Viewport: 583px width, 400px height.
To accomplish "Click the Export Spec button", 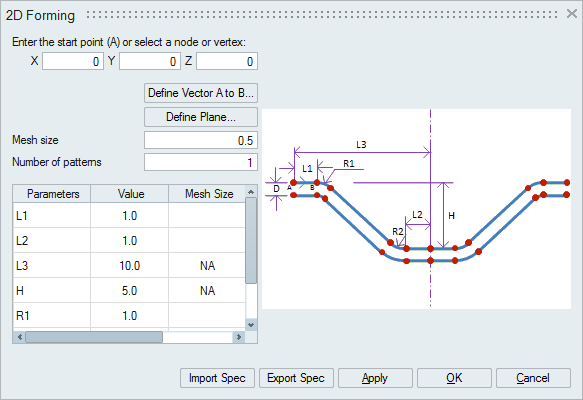I will [296, 378].
